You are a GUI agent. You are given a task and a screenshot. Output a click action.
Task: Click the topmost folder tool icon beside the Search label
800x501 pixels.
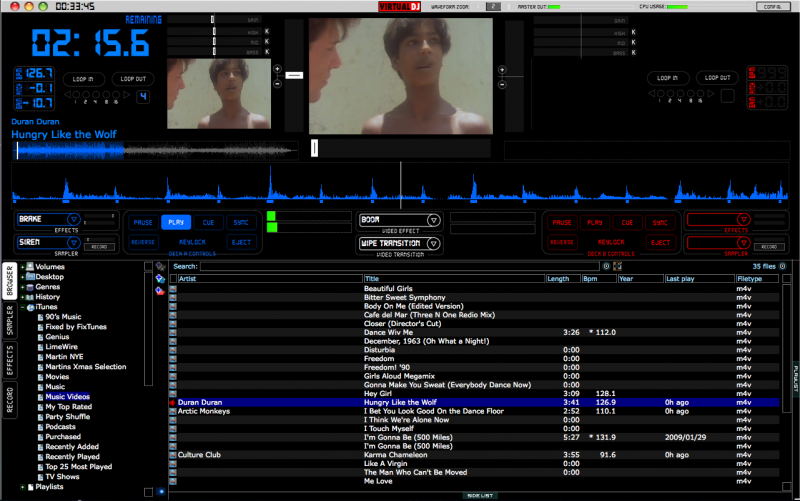coord(160,266)
